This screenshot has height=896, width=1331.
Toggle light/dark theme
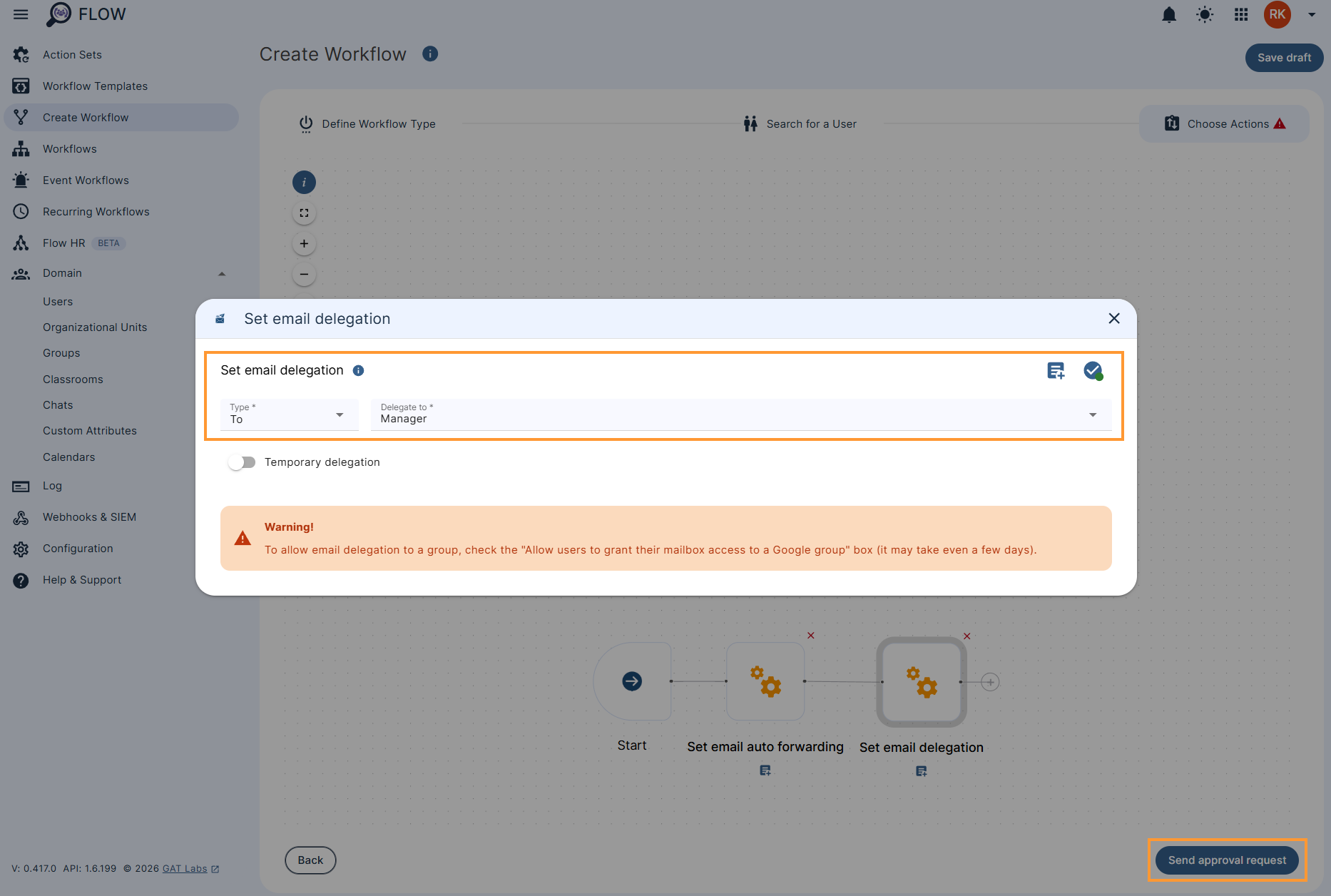pyautogui.click(x=1205, y=14)
